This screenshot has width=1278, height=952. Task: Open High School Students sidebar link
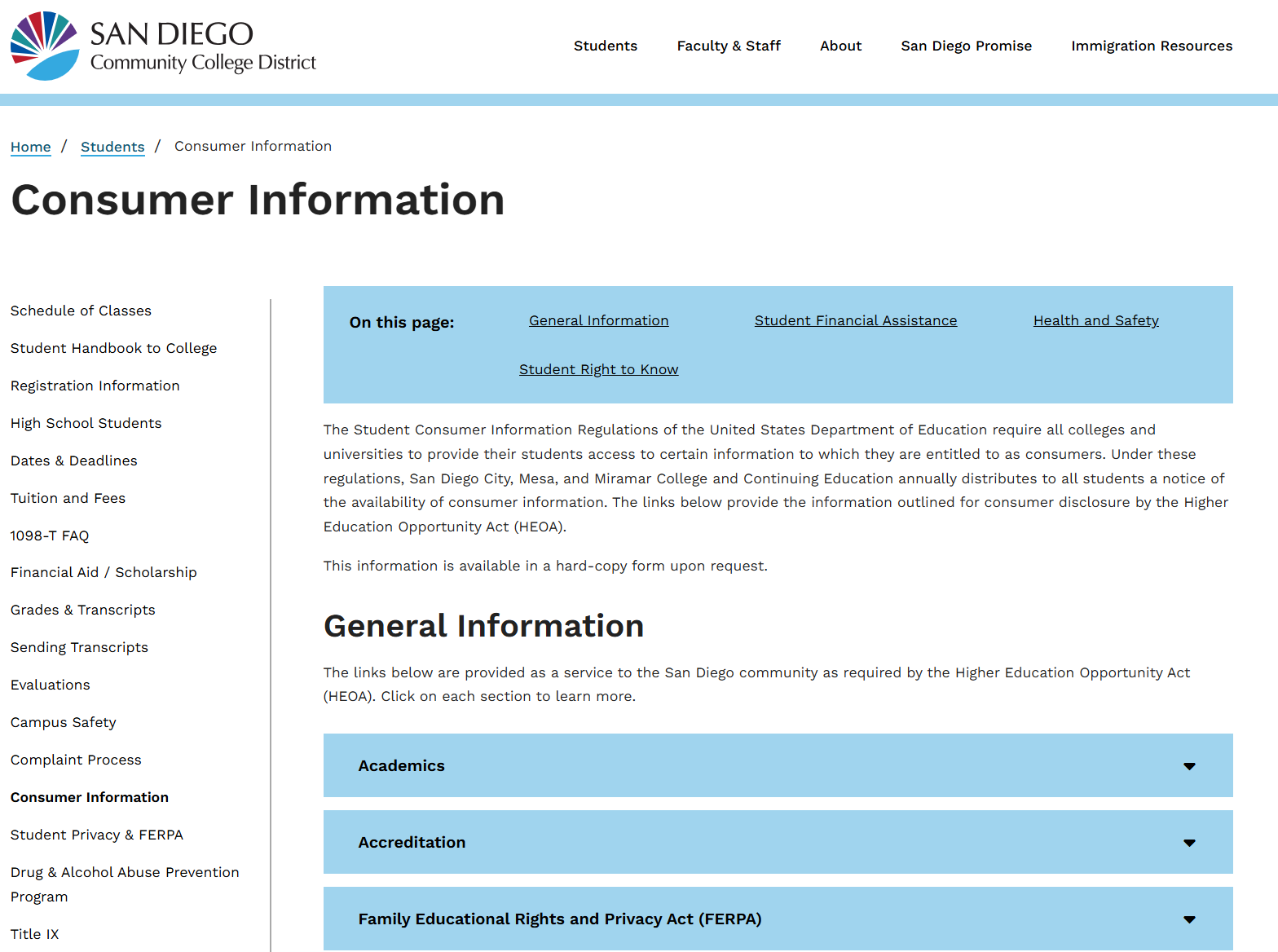click(86, 423)
